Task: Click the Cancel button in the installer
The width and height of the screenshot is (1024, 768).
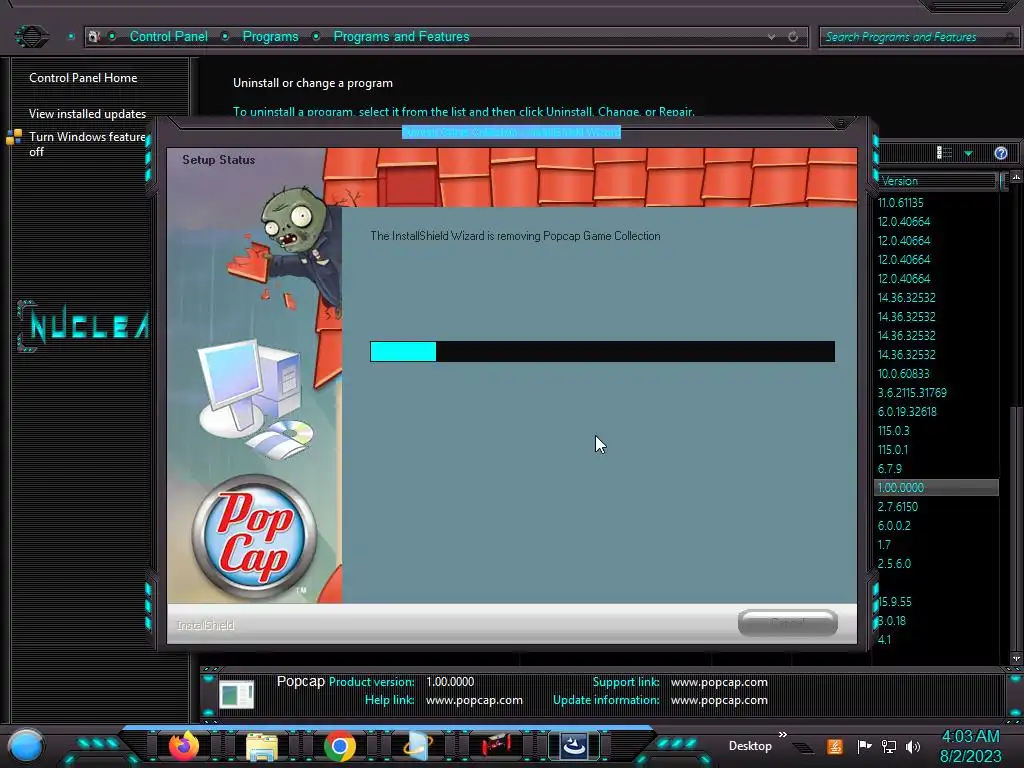Action: pos(788,623)
